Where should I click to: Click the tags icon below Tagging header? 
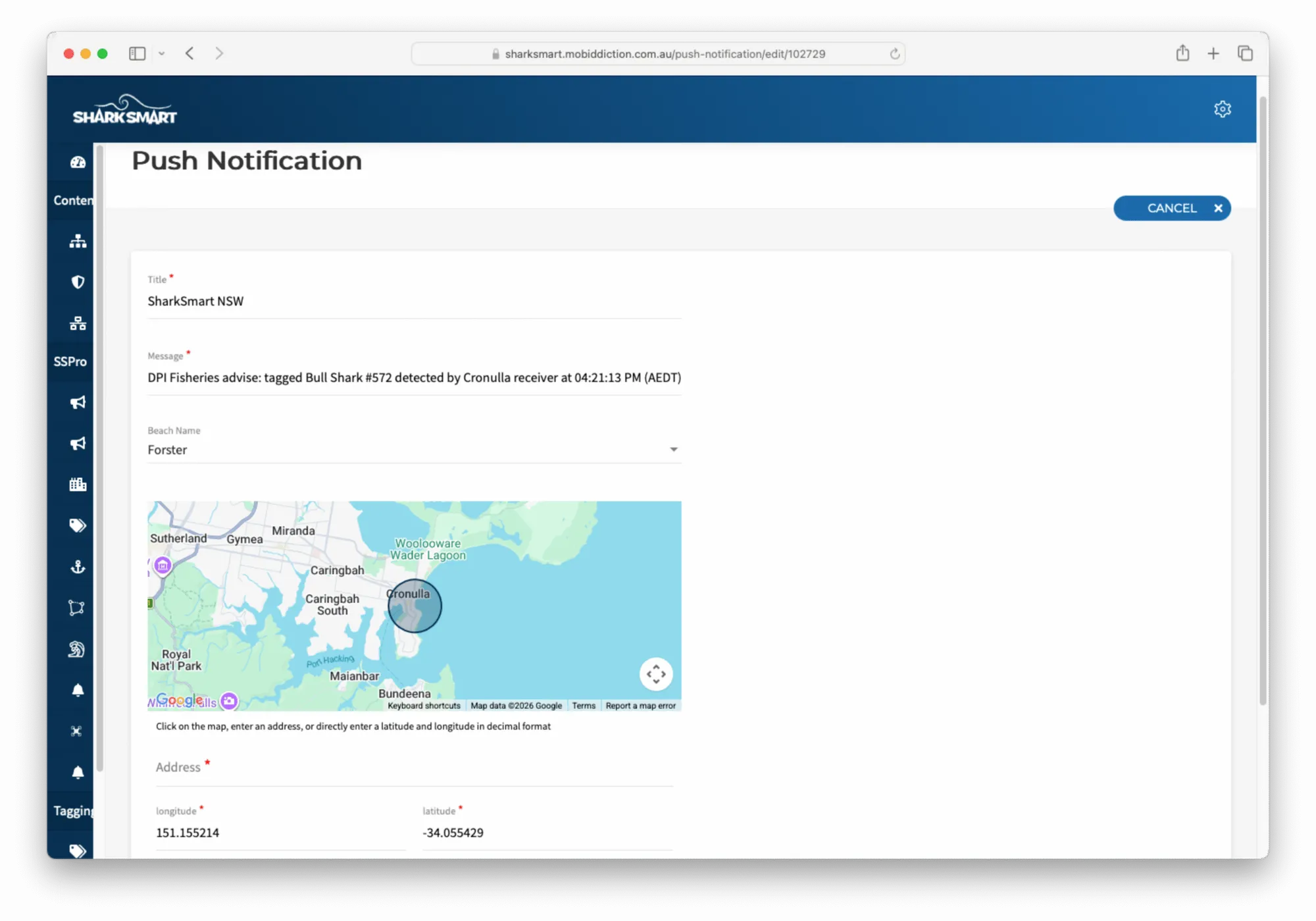[x=78, y=851]
